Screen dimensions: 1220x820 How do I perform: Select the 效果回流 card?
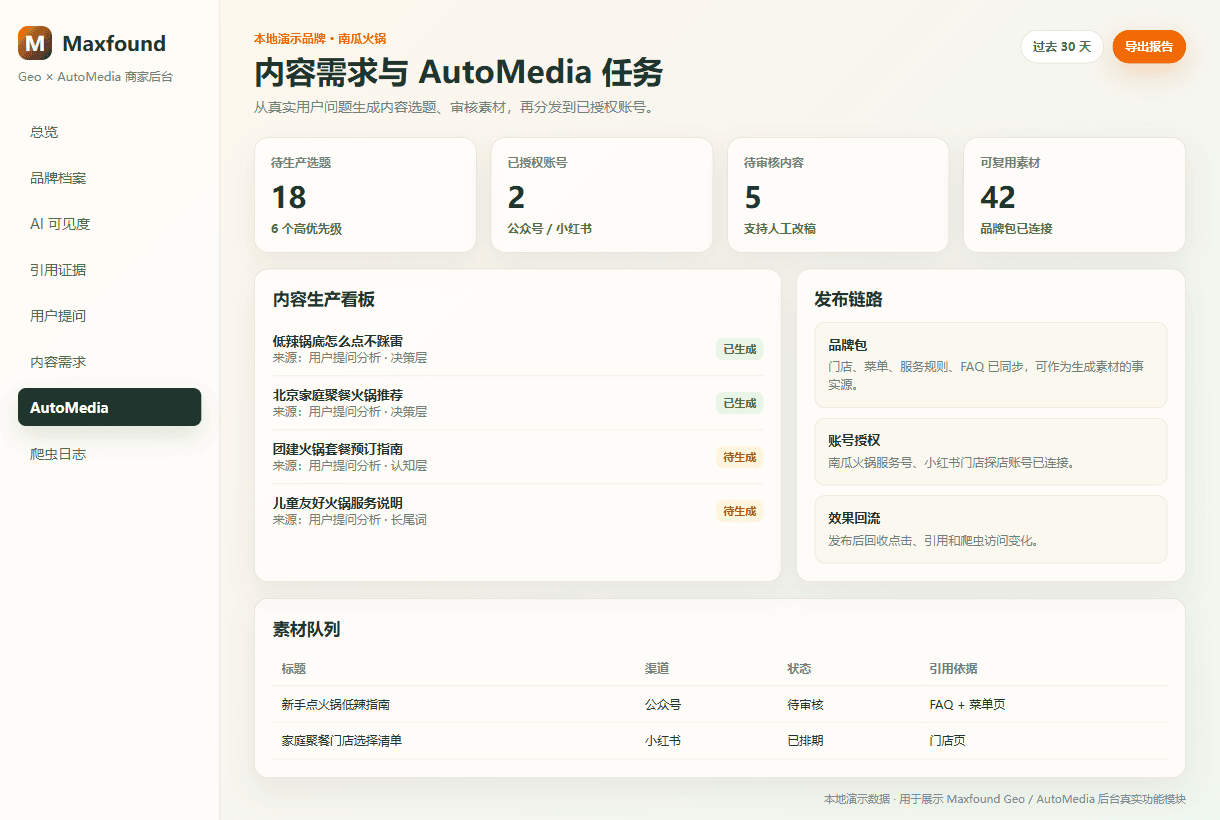pyautogui.click(x=991, y=529)
